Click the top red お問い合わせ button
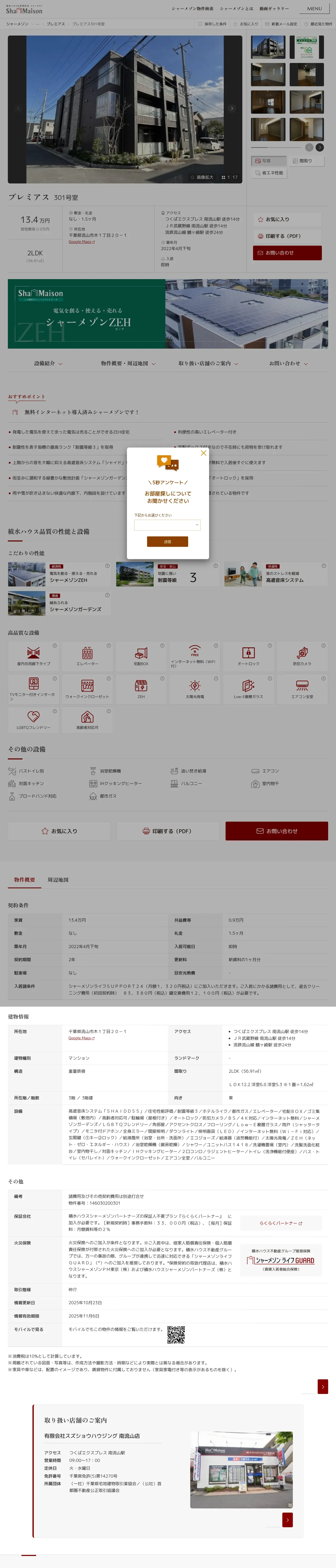 tap(287, 253)
